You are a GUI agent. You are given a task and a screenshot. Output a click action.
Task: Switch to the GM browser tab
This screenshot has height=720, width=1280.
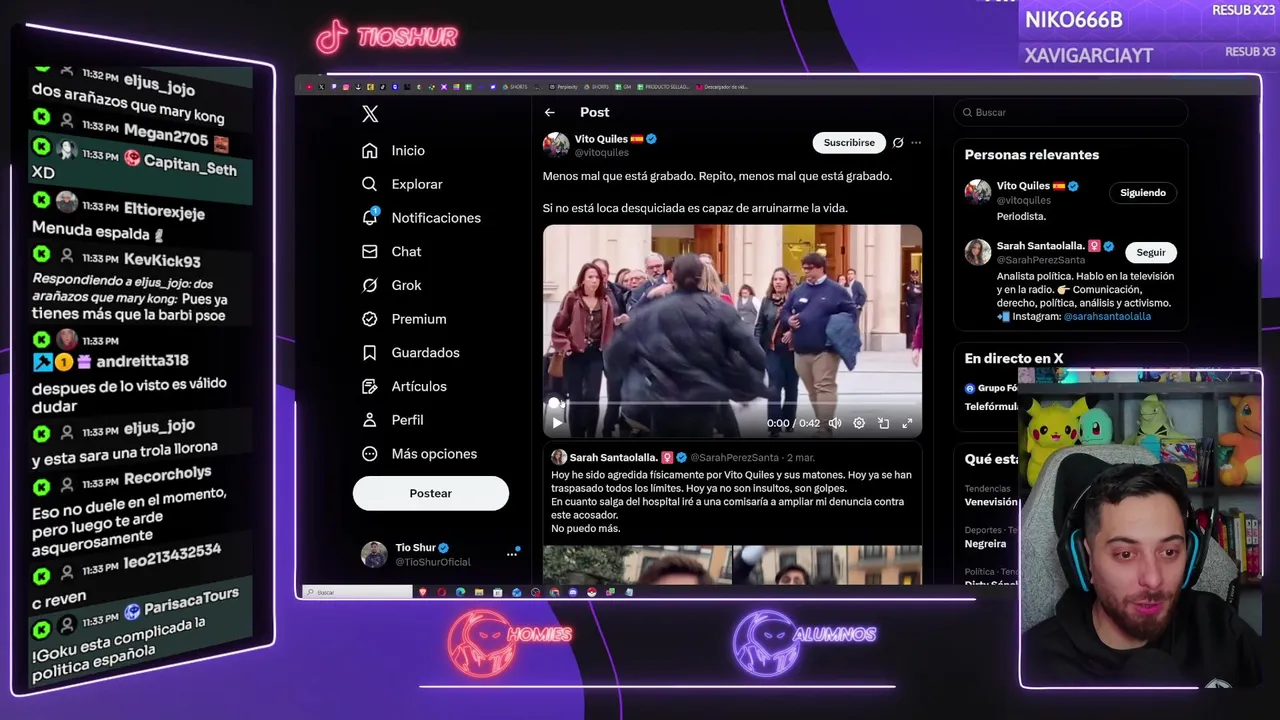pyautogui.click(x=624, y=87)
